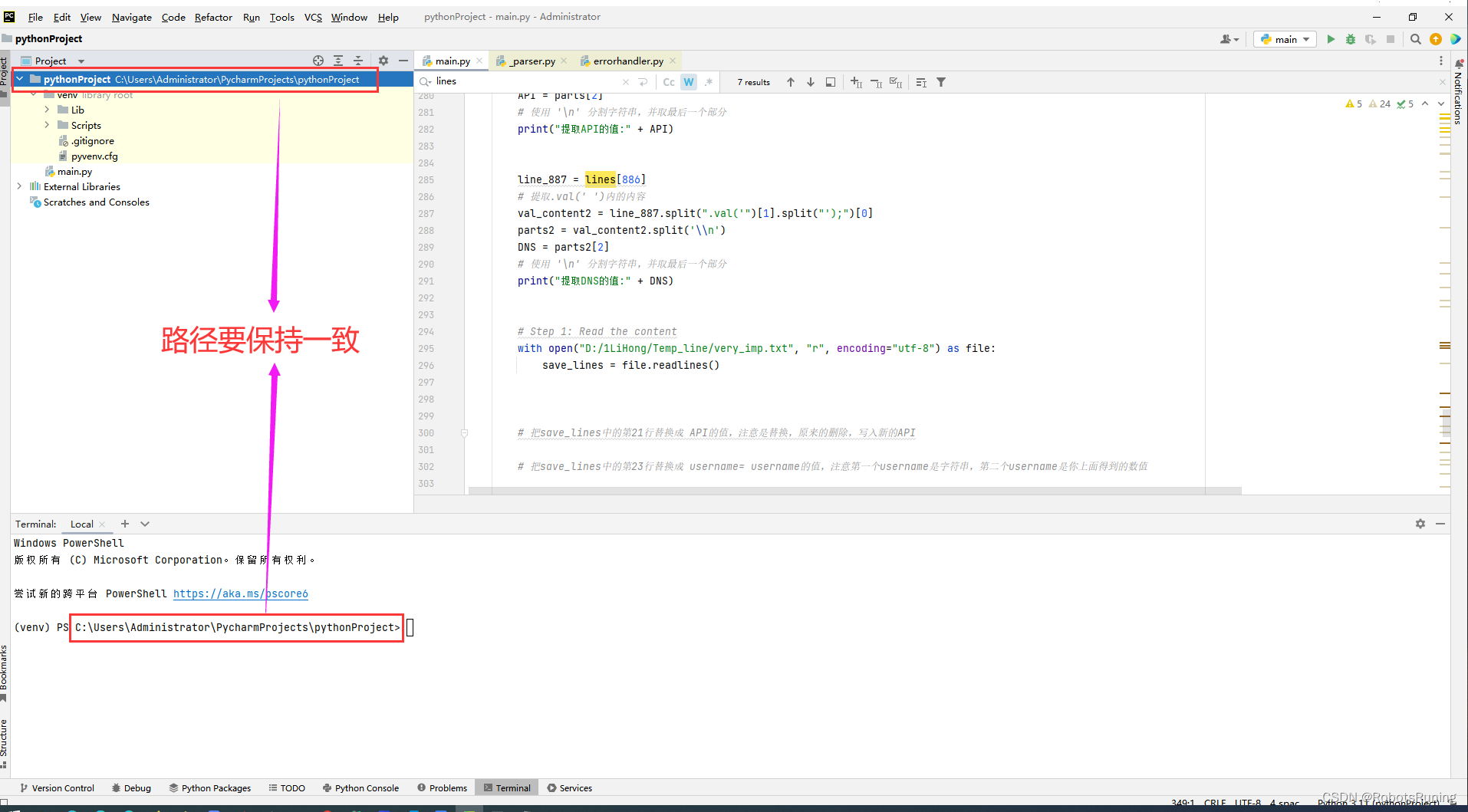
Task: Toggle Regex option in search bar
Action: [x=709, y=82]
